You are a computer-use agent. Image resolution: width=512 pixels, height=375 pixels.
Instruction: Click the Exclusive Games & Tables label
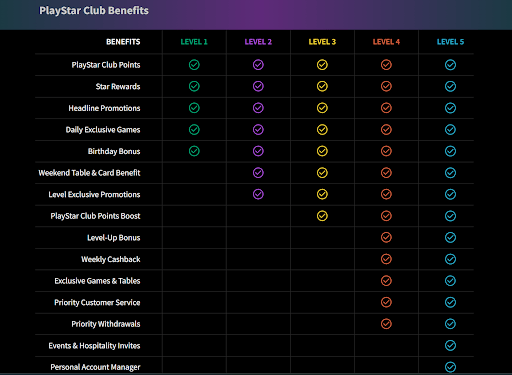pos(97,281)
